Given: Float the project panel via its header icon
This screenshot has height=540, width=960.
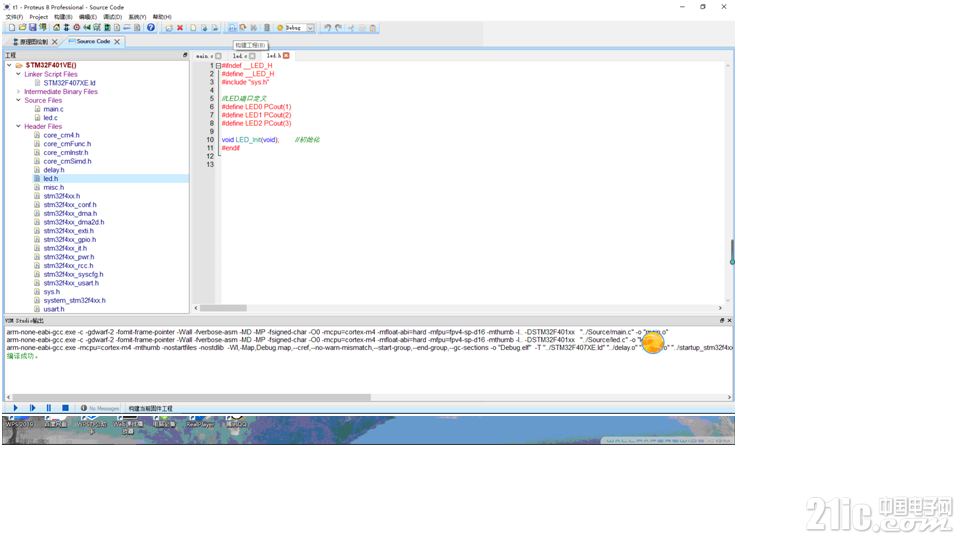Looking at the screenshot, I should 185,55.
